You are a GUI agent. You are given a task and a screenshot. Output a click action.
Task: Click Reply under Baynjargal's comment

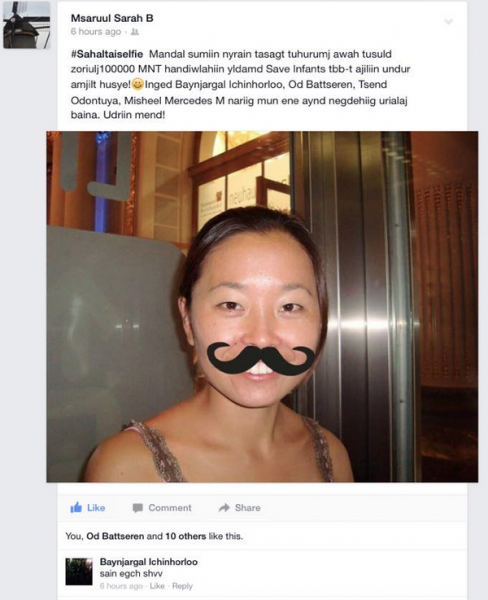182,586
